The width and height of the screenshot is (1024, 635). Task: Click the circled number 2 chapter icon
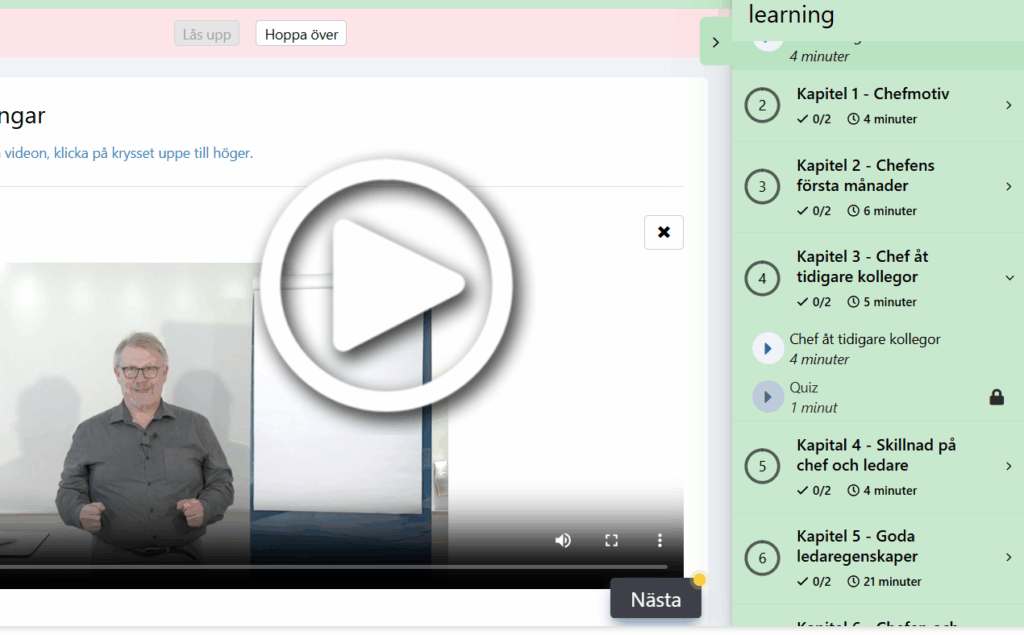pyautogui.click(x=762, y=106)
